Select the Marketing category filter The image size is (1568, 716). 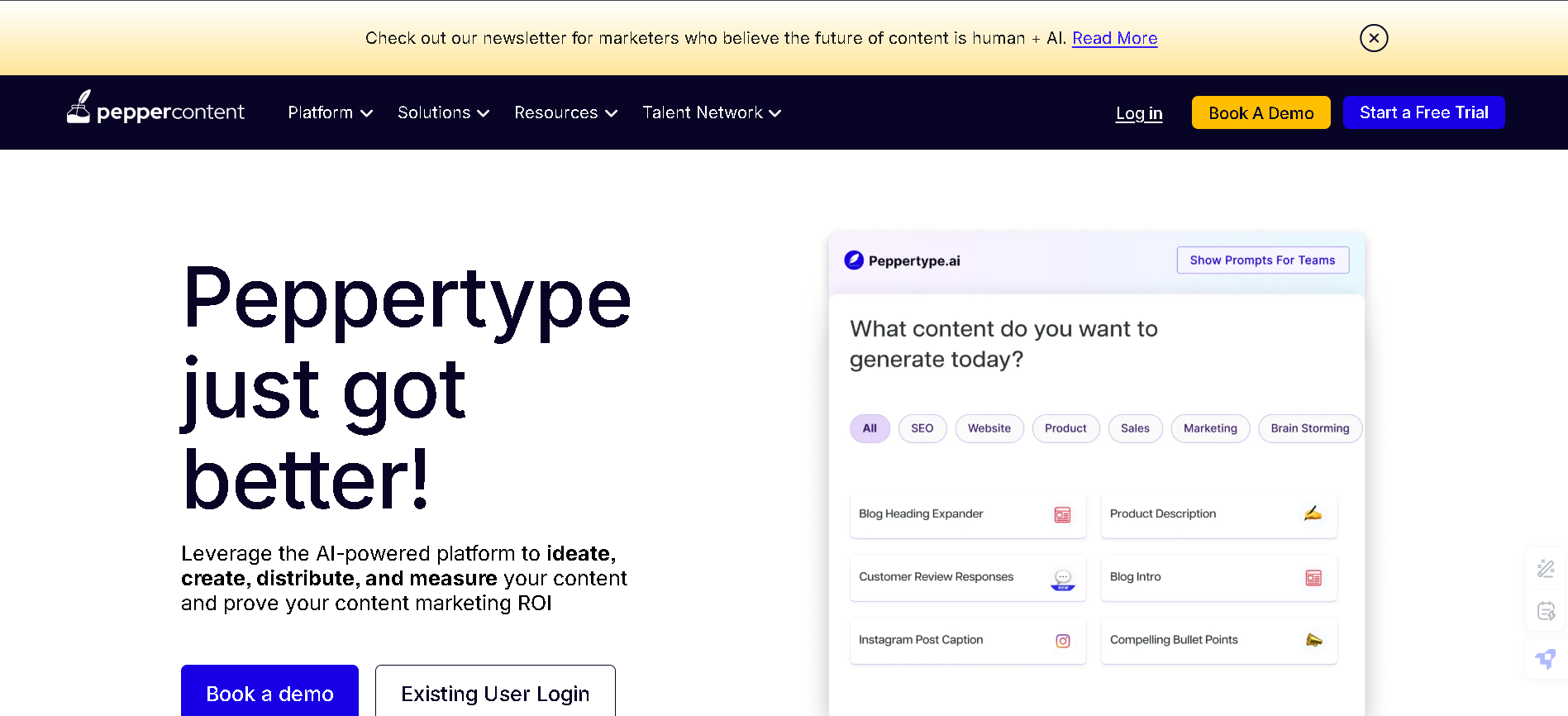[1210, 428]
